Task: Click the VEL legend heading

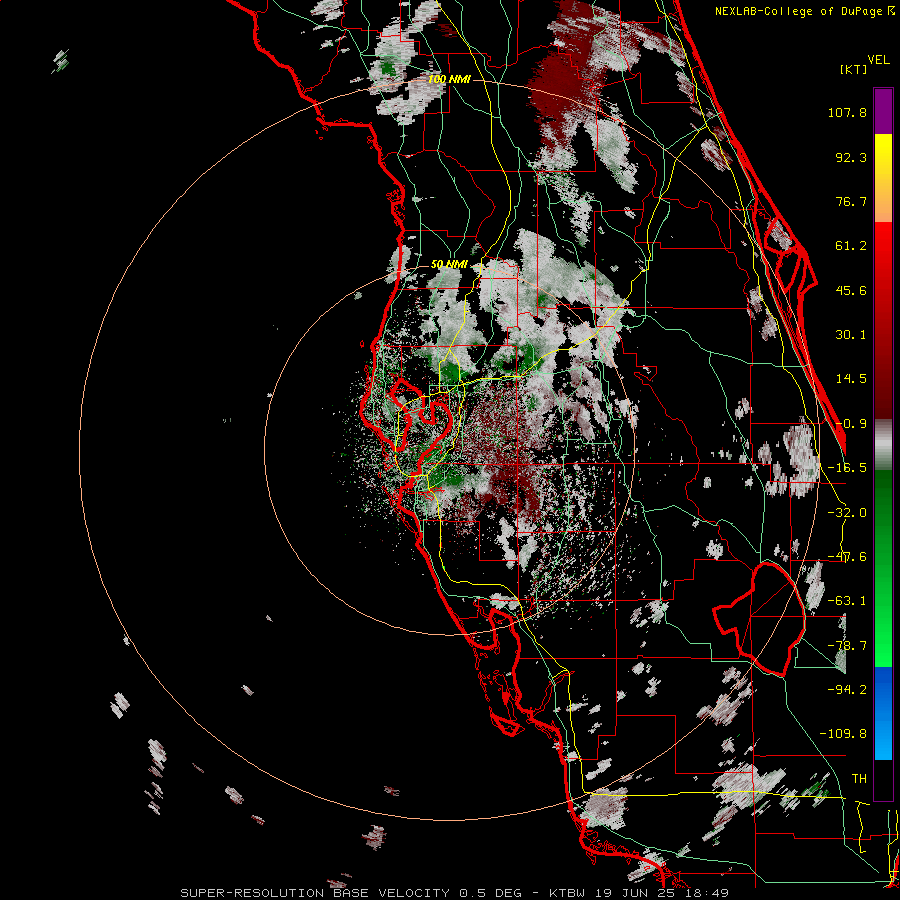Action: click(878, 60)
